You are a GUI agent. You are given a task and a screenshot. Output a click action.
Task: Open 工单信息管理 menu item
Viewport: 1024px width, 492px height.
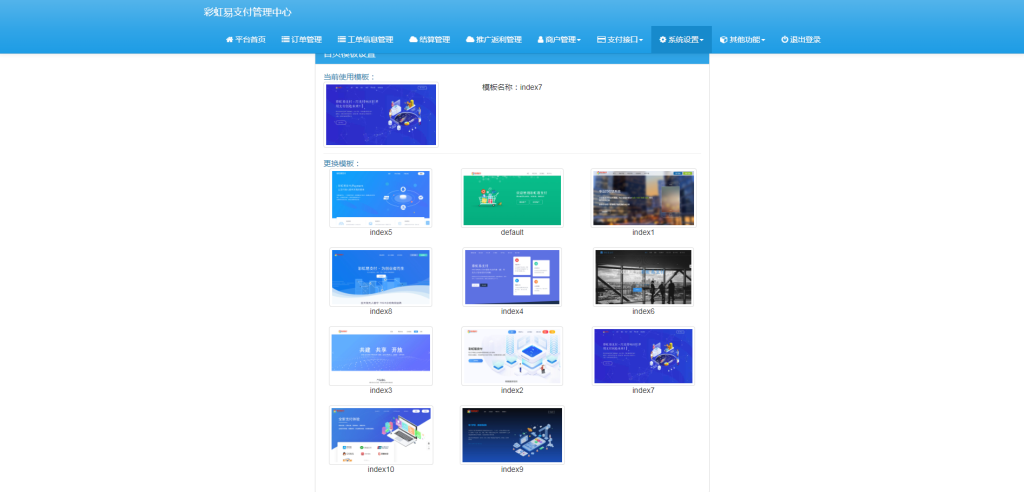pyautogui.click(x=365, y=40)
